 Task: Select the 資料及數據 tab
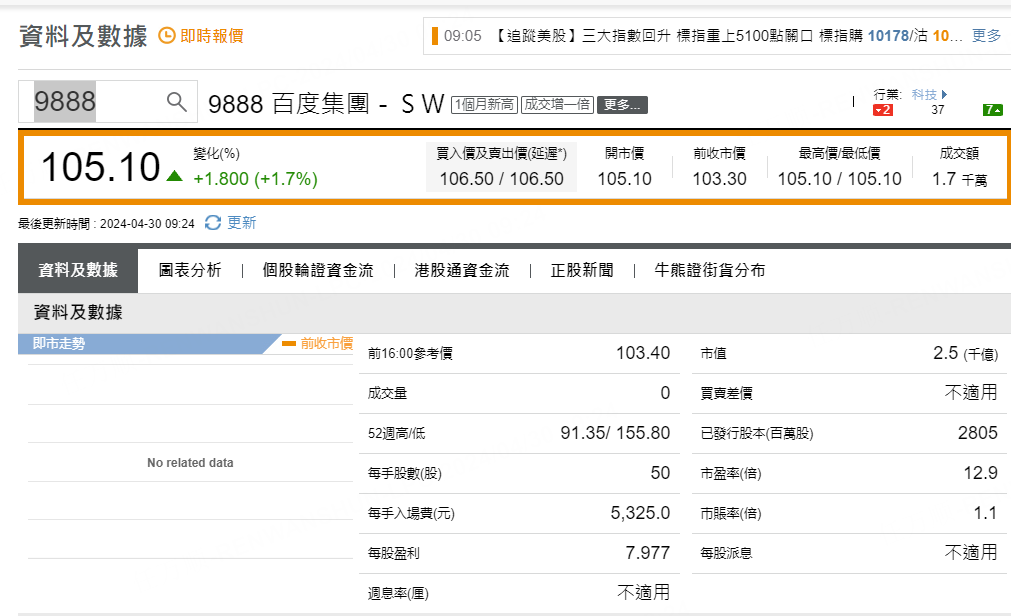[x=78, y=270]
